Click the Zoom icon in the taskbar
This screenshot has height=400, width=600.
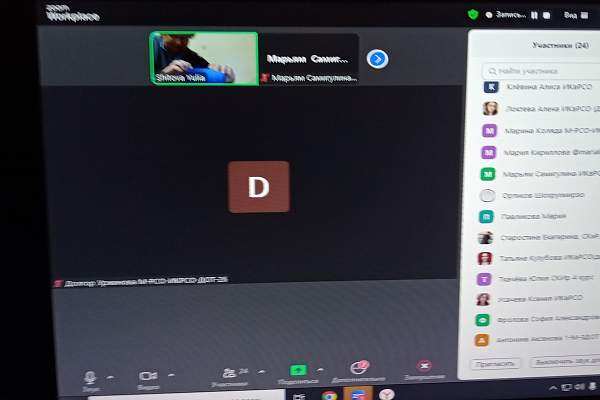click(358, 394)
